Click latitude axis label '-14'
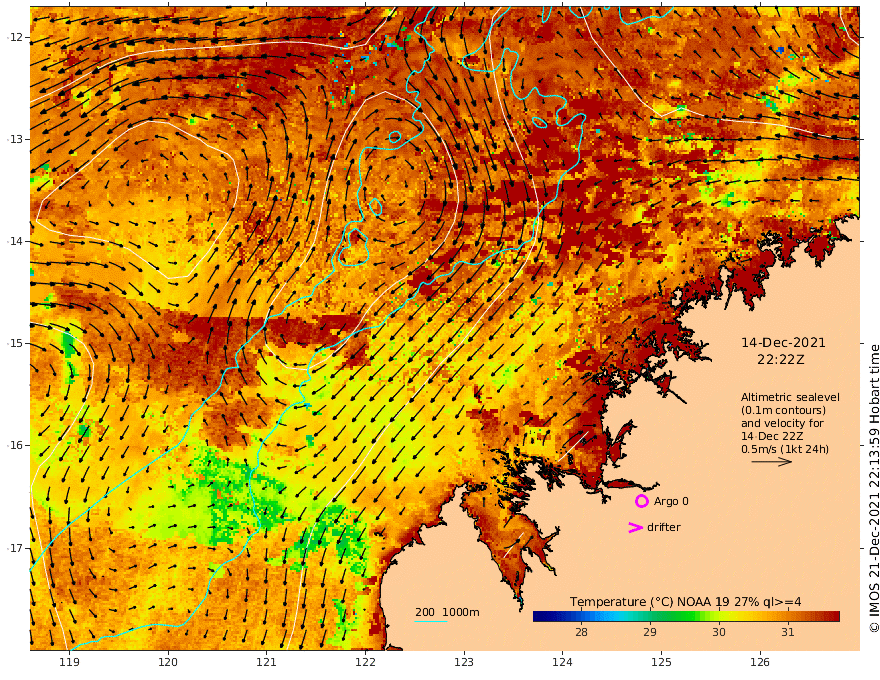880x680 pixels. click(15, 241)
